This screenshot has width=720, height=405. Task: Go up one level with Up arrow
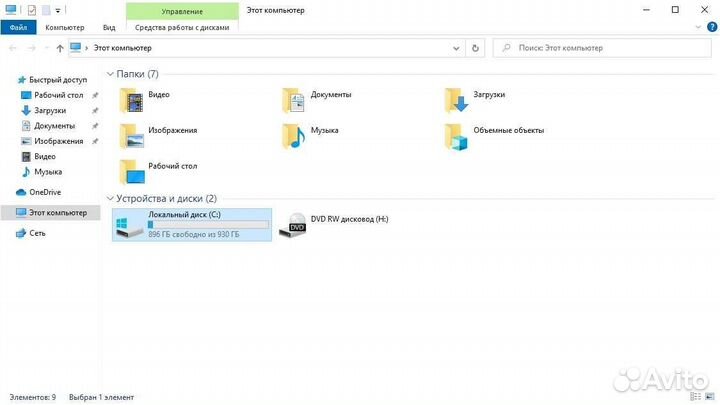(x=60, y=48)
